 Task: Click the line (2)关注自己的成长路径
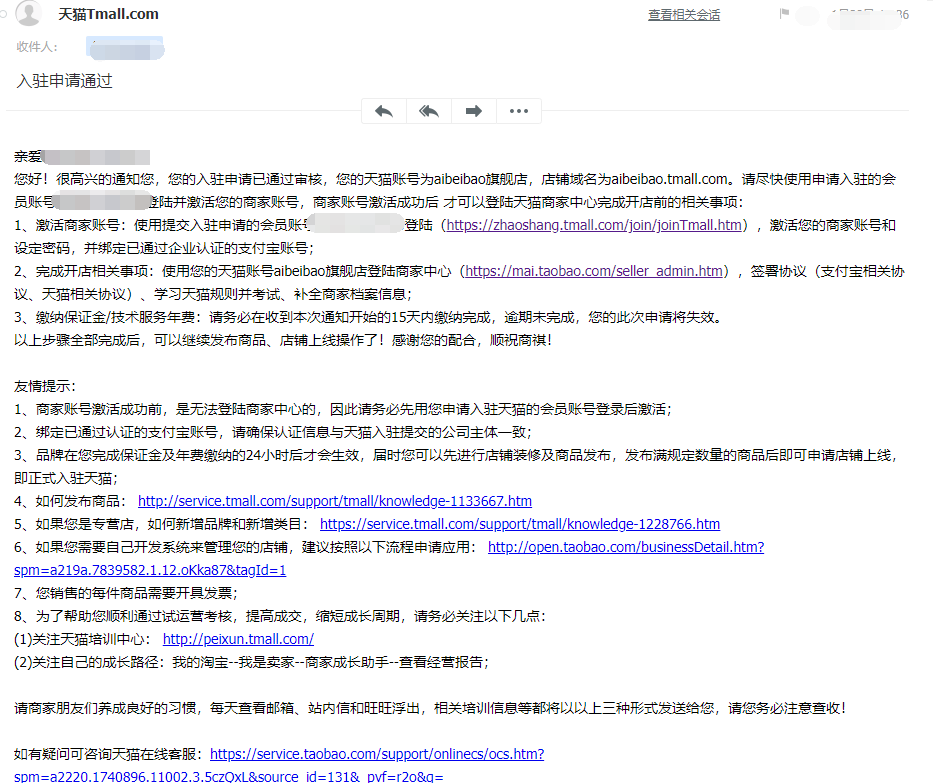pos(252,662)
